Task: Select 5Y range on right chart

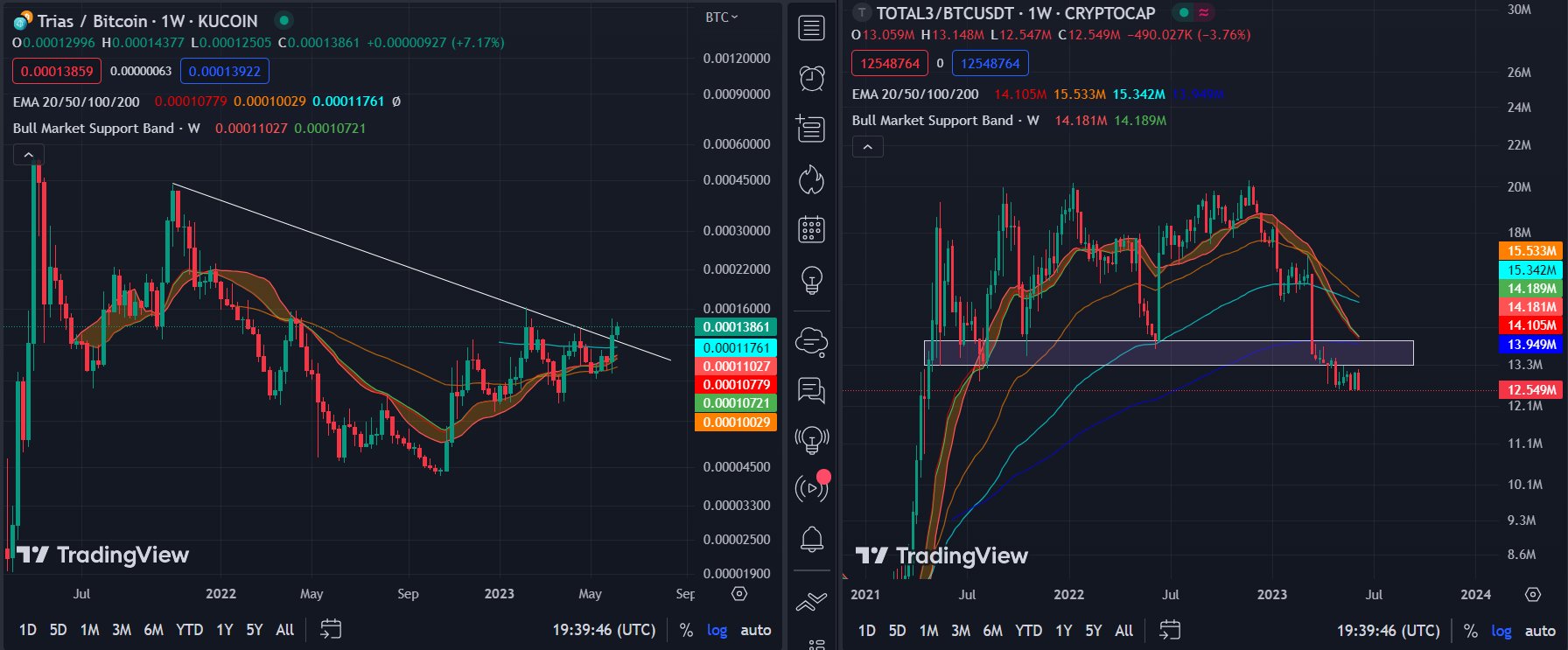Action: pyautogui.click(x=1093, y=631)
